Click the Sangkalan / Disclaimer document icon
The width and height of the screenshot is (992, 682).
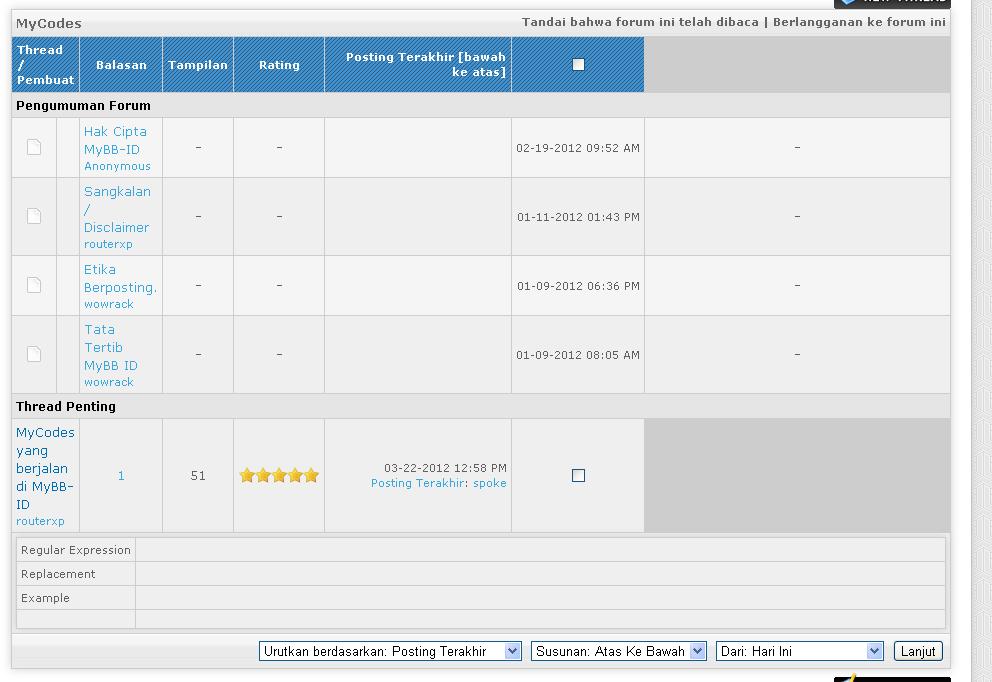pyautogui.click(x=34, y=217)
